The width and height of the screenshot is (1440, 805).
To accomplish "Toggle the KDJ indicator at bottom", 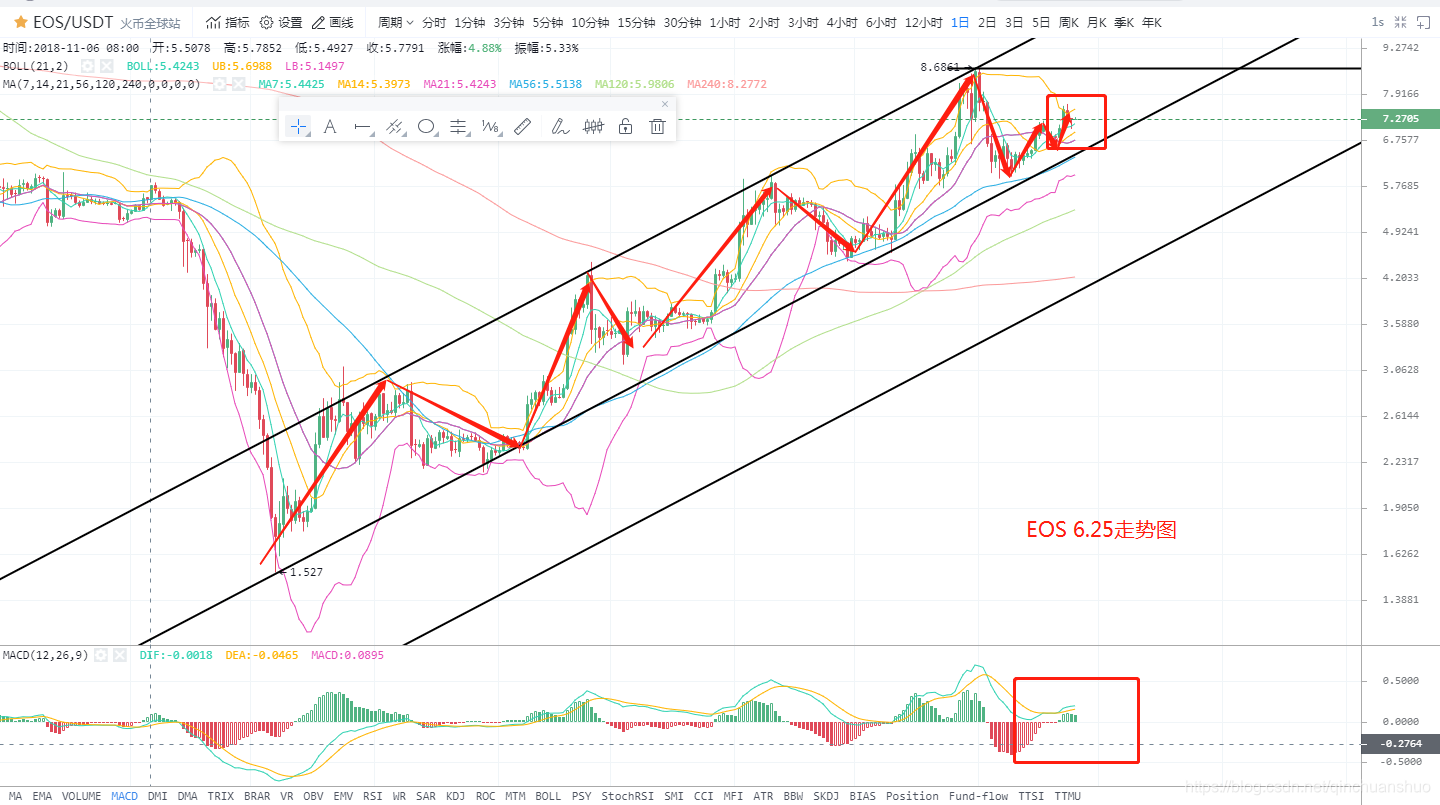I will pos(455,796).
